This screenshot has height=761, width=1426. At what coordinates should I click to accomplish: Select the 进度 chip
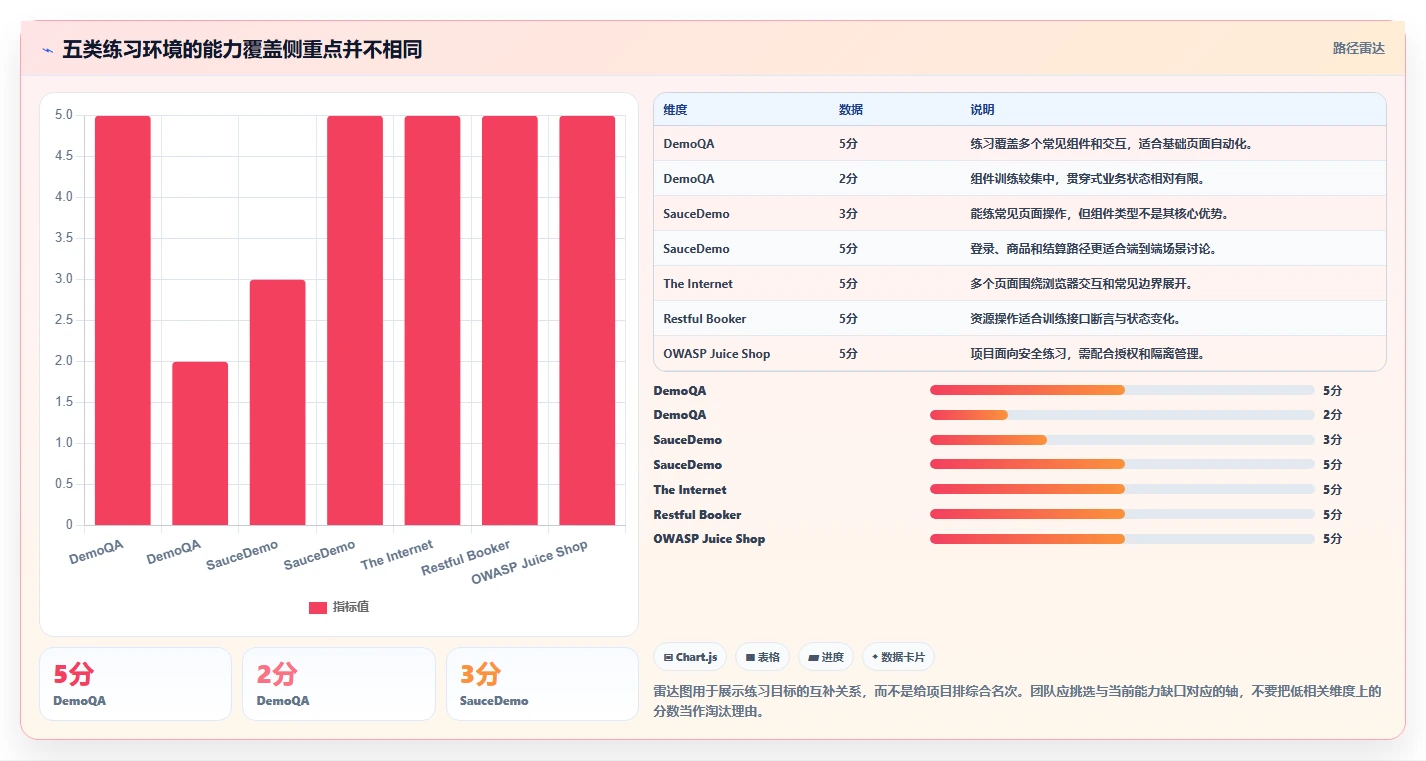point(826,657)
